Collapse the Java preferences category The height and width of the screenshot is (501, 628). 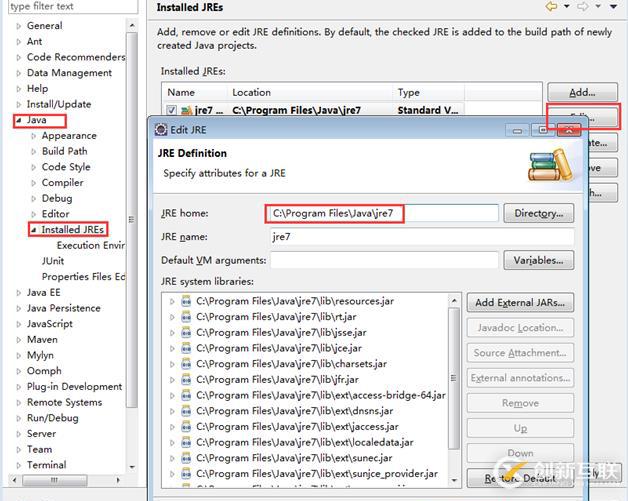coord(18,120)
